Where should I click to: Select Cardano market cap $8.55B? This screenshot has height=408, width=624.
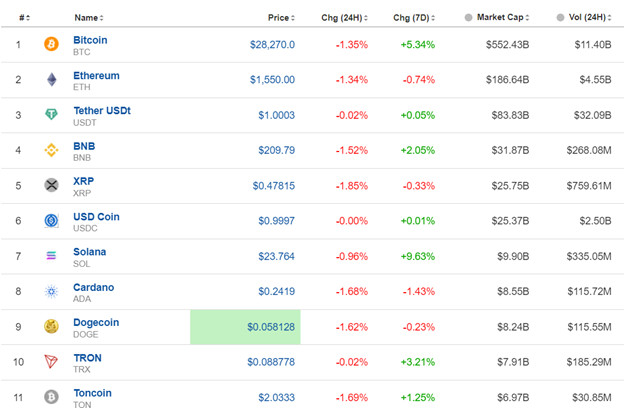tap(513, 291)
